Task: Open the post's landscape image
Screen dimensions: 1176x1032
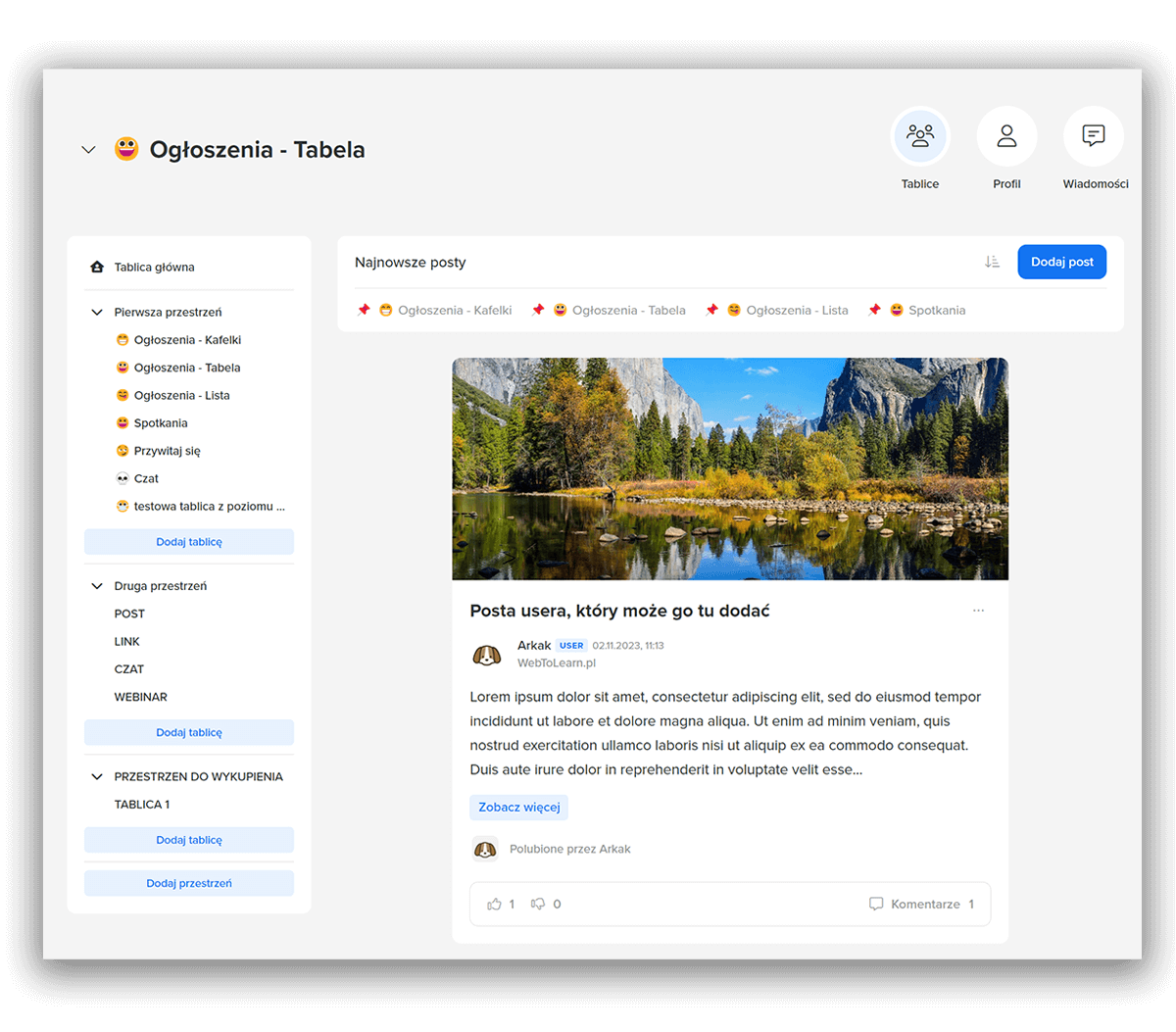Action: coord(730,468)
